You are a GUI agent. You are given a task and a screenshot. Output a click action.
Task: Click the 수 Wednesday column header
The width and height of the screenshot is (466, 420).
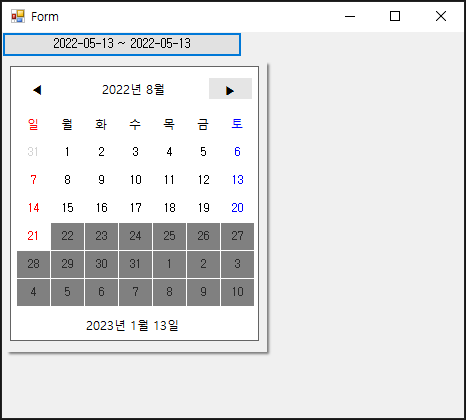click(x=135, y=124)
